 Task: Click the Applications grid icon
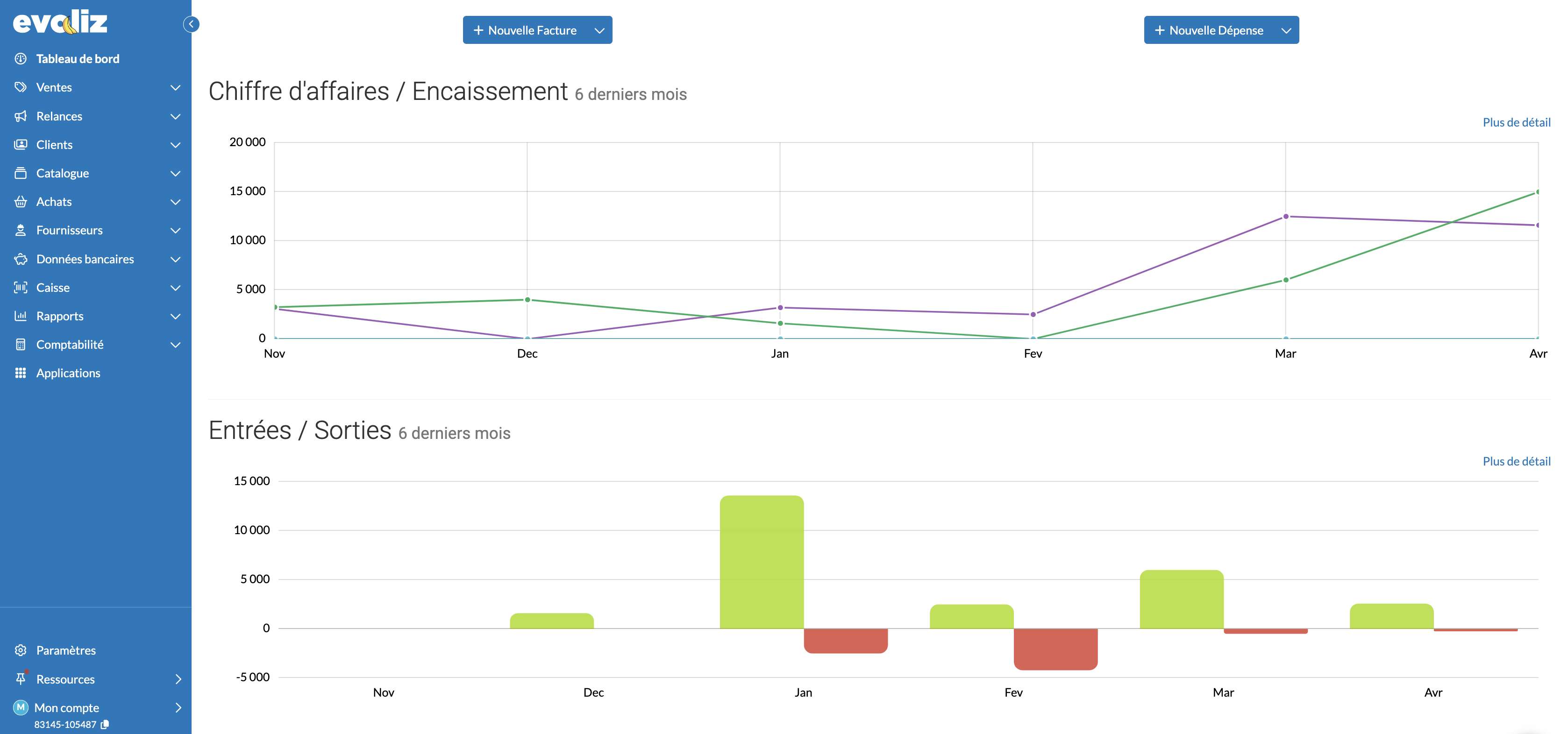click(21, 373)
